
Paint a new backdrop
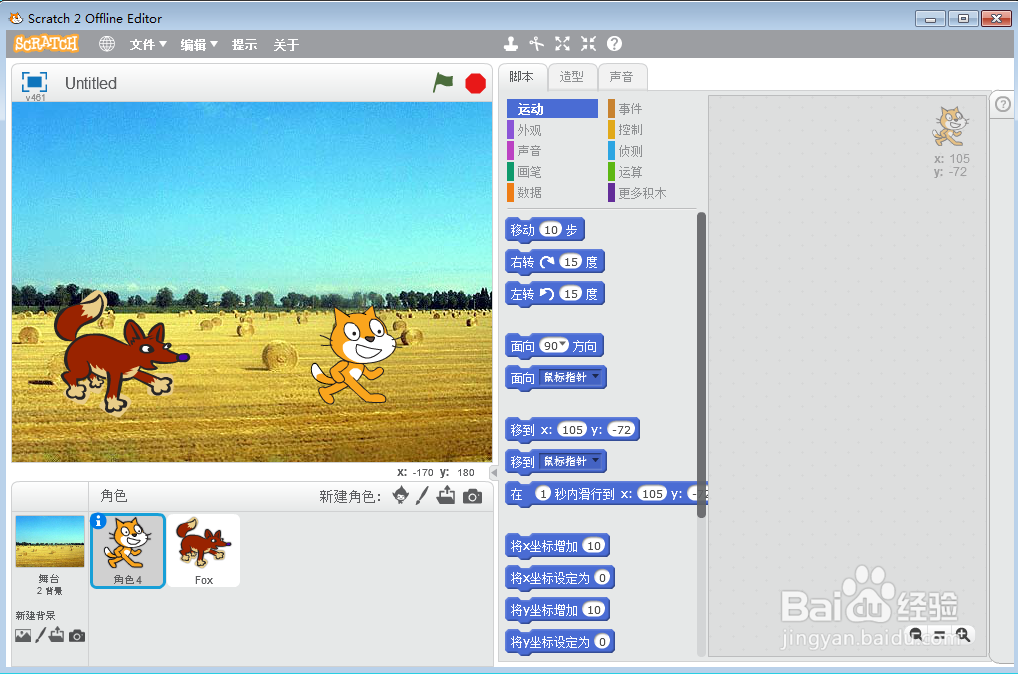tap(40, 635)
